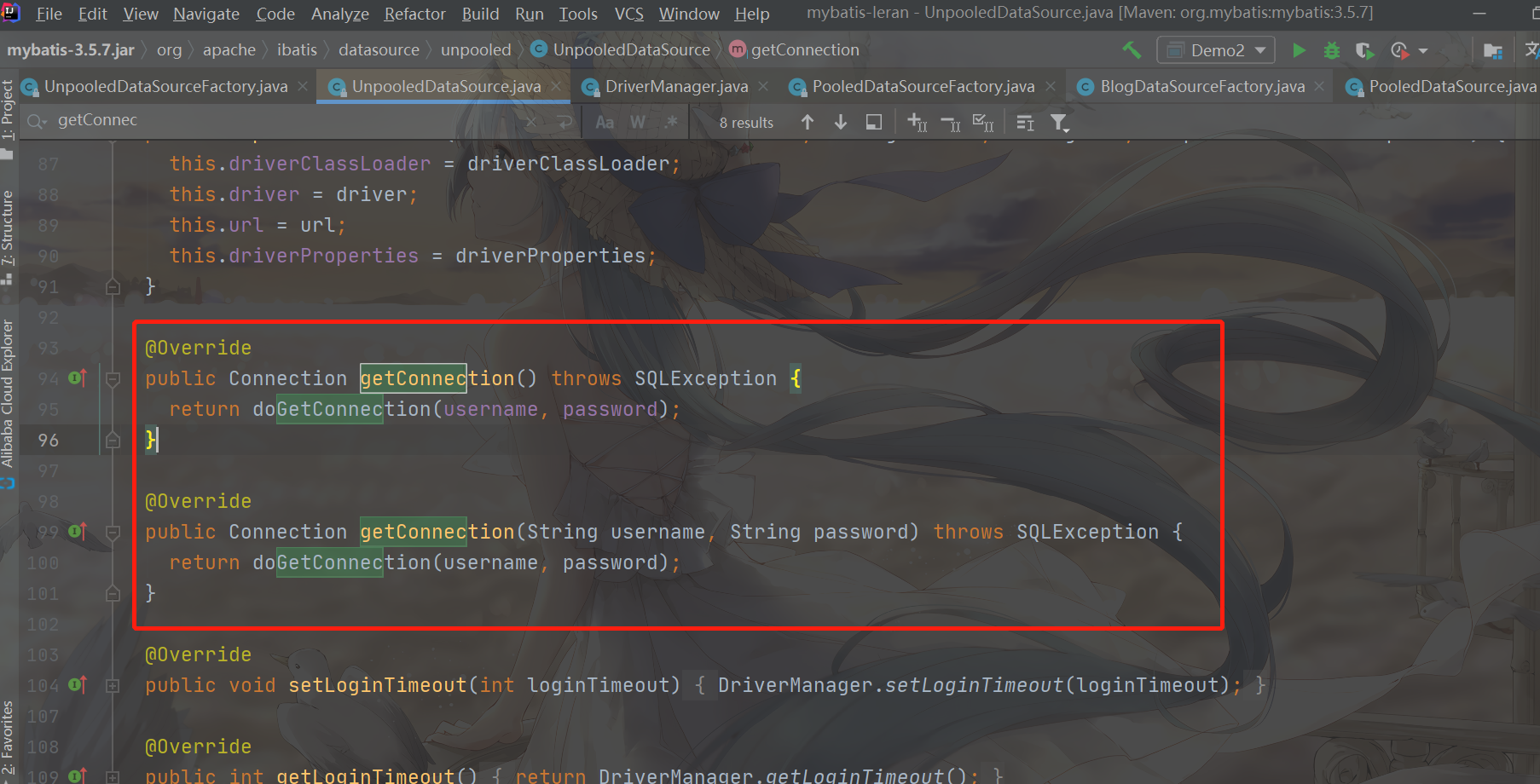Start debugging with the green bug icon
The width and height of the screenshot is (1540, 784).
[1331, 50]
